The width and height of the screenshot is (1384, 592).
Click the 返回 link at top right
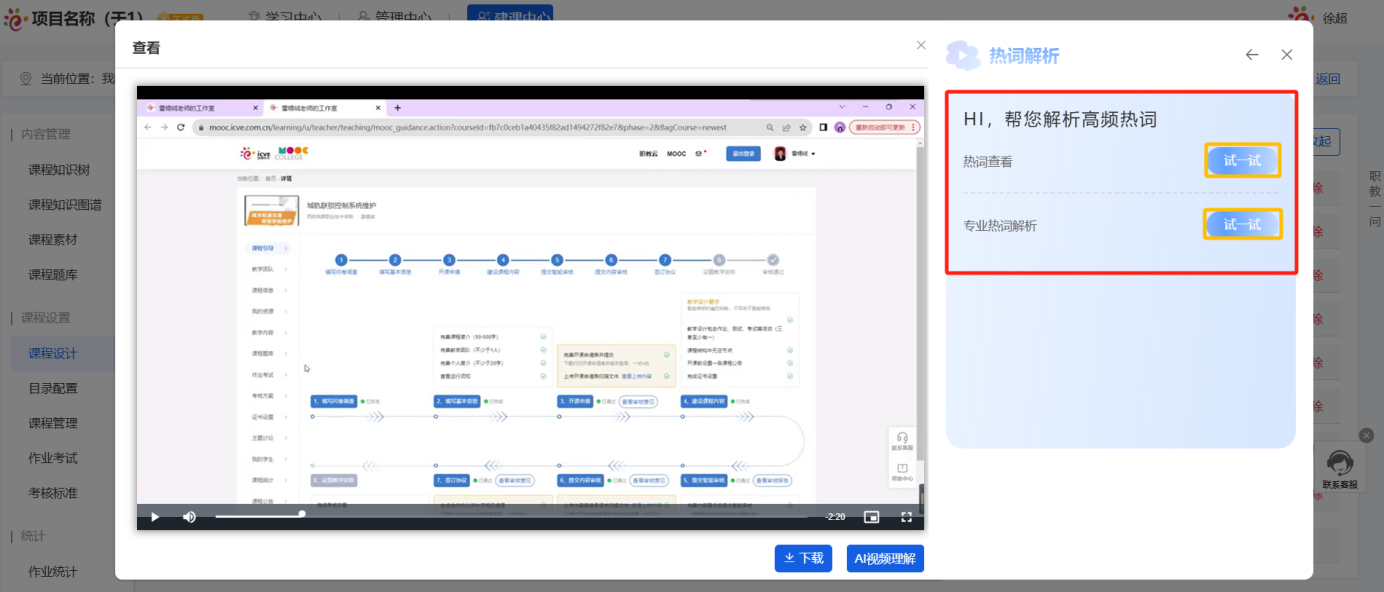(1327, 79)
